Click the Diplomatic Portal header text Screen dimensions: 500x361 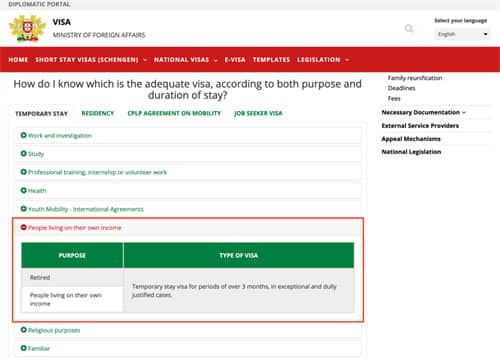[39, 4]
